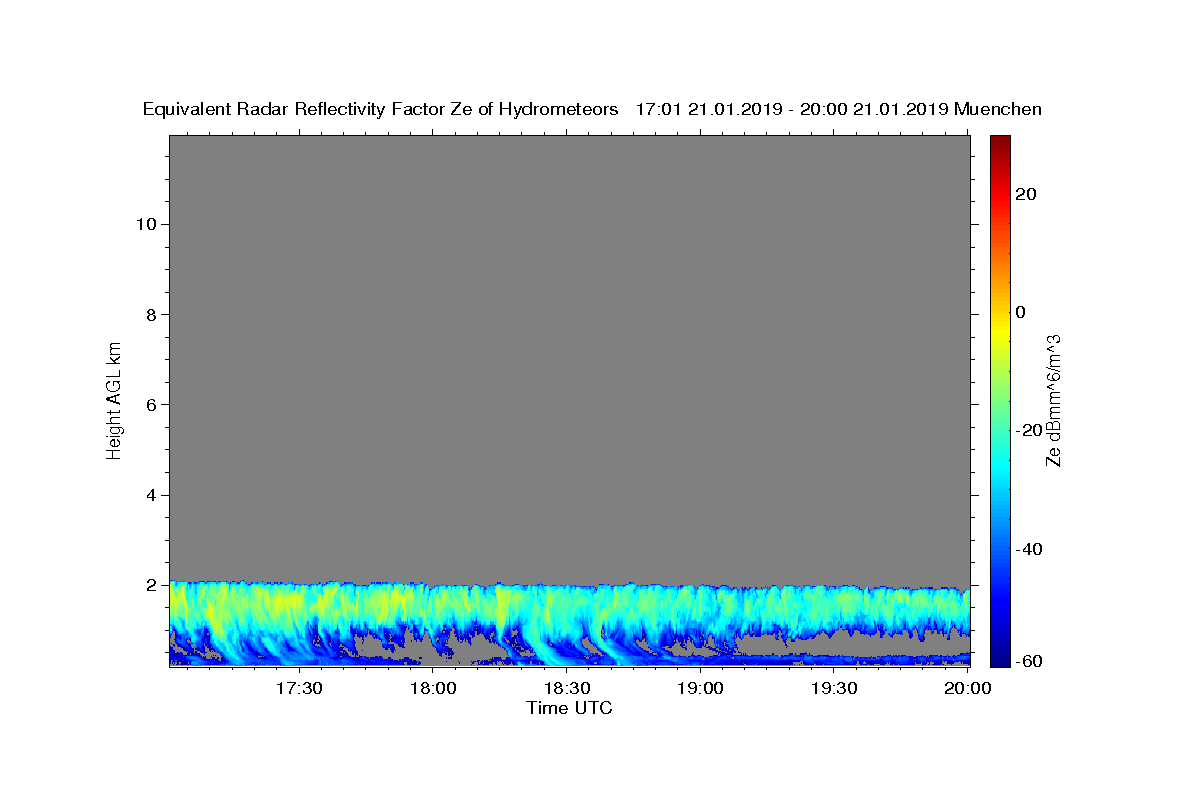Click the dark blue bottom of the colorbar
Screen dimensions: 1200x800
tap(999, 657)
